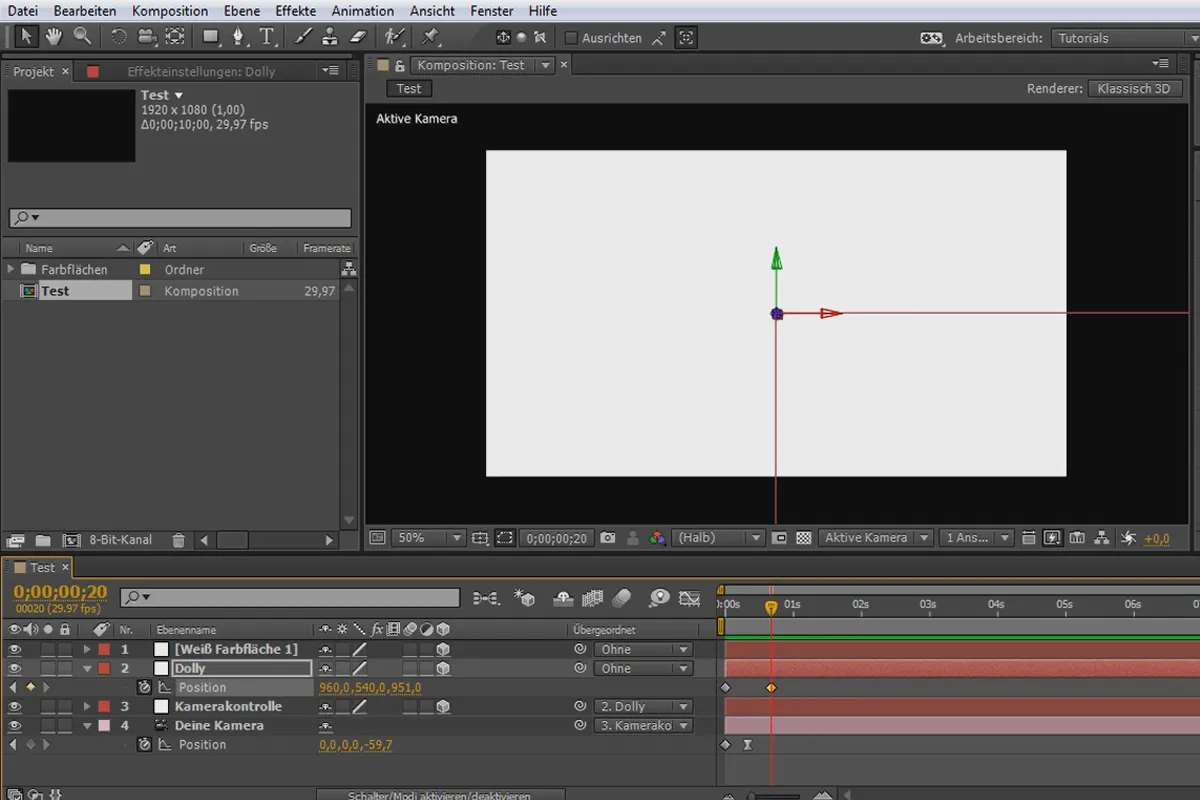Viewport: 1200px width, 800px height.
Task: Click the Klassisch 3D renderer button
Action: 1133,88
